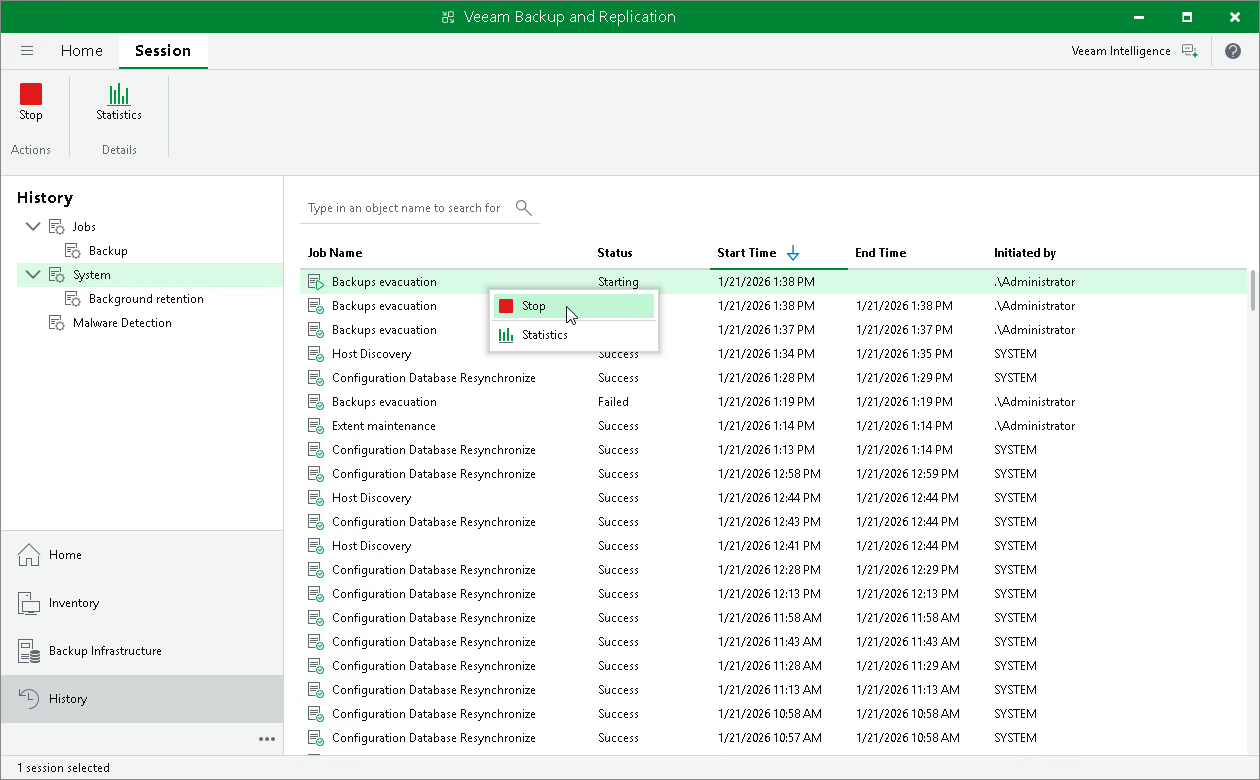1260x780 pixels.
Task: Click SYSTEM in the 12:13 PM row
Action: pyautogui.click(x=1015, y=594)
